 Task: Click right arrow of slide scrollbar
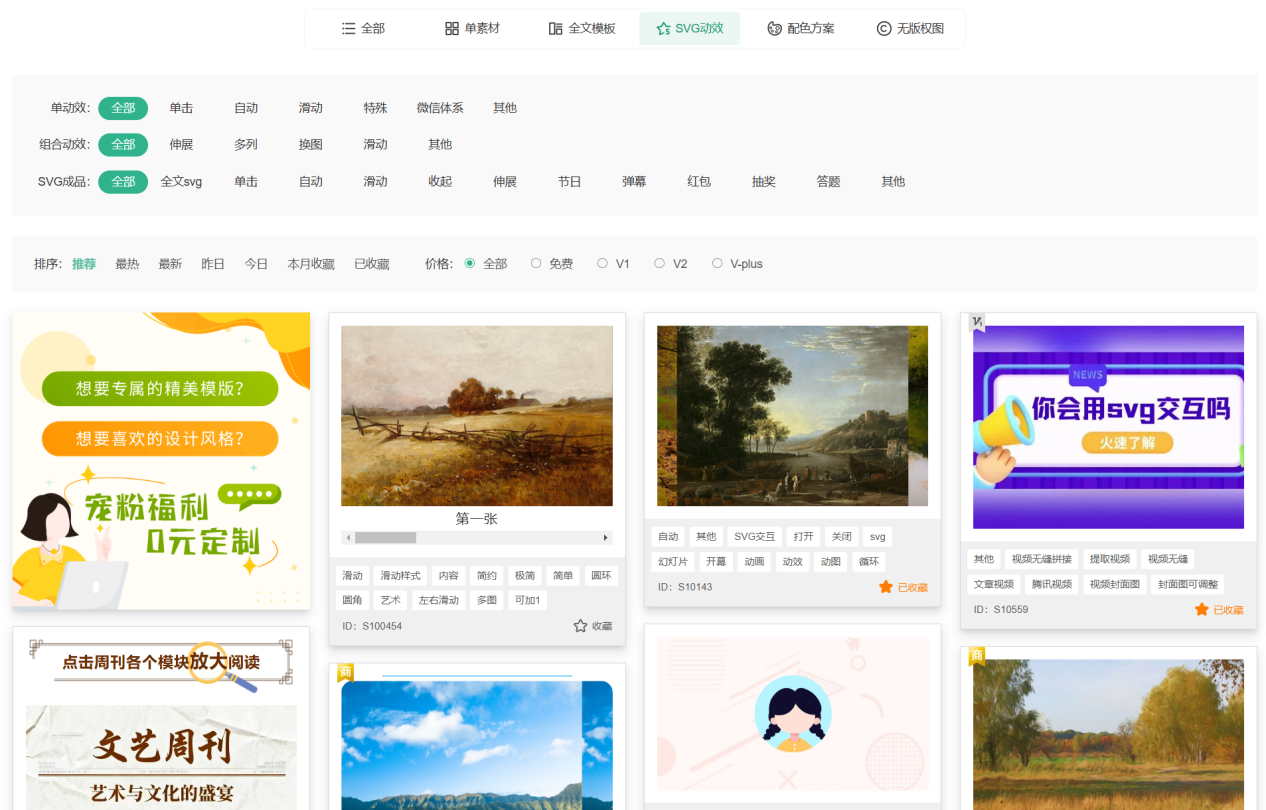605,538
